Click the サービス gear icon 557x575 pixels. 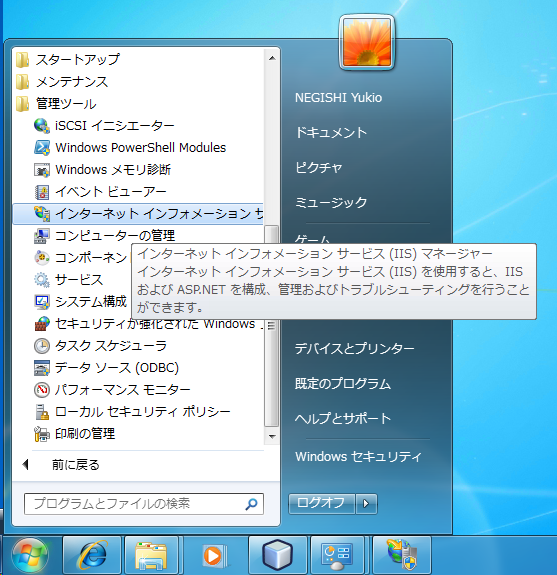point(42,280)
